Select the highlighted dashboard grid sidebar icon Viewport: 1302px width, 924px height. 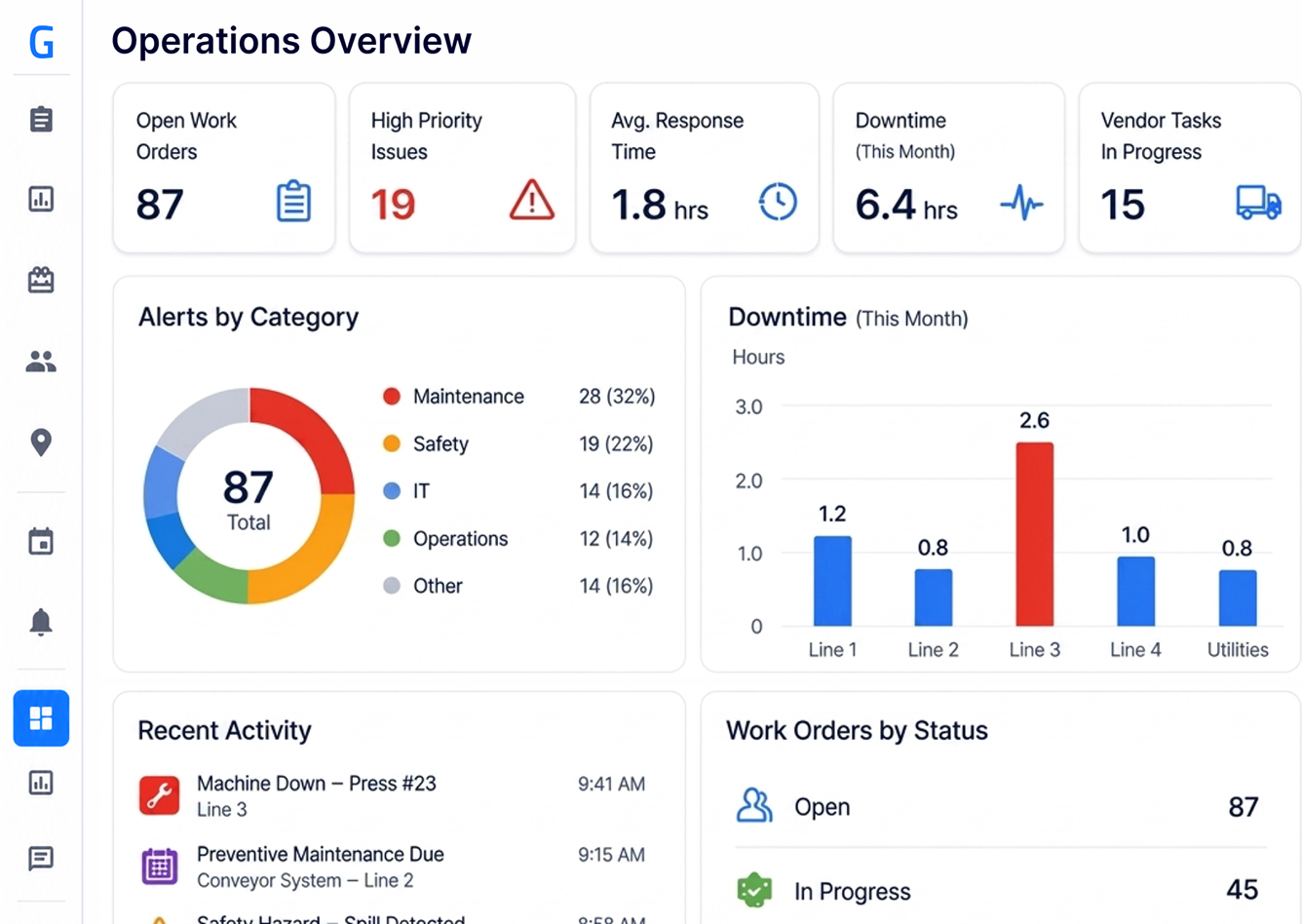[41, 718]
